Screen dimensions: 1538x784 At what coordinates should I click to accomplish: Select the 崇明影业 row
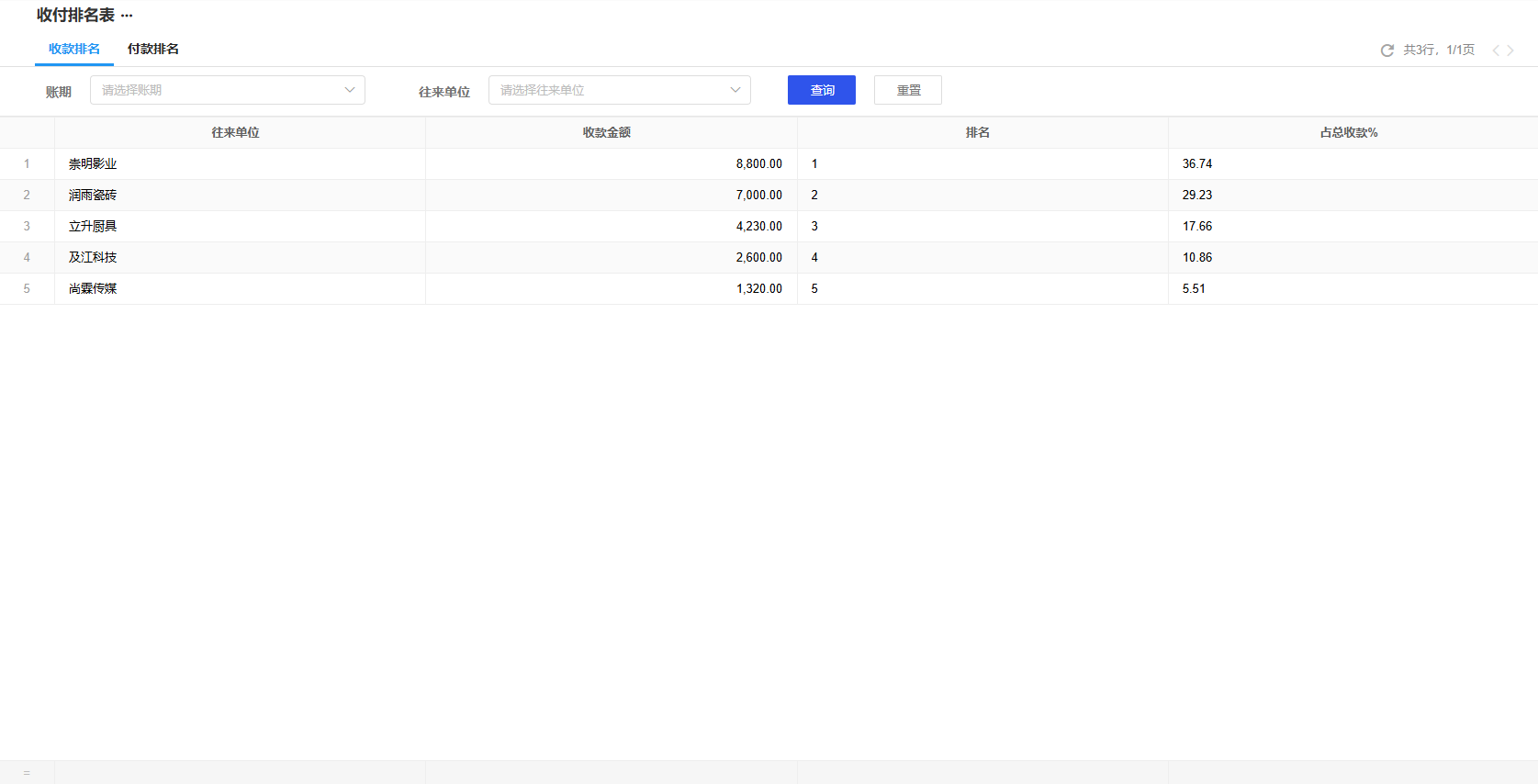(93, 164)
